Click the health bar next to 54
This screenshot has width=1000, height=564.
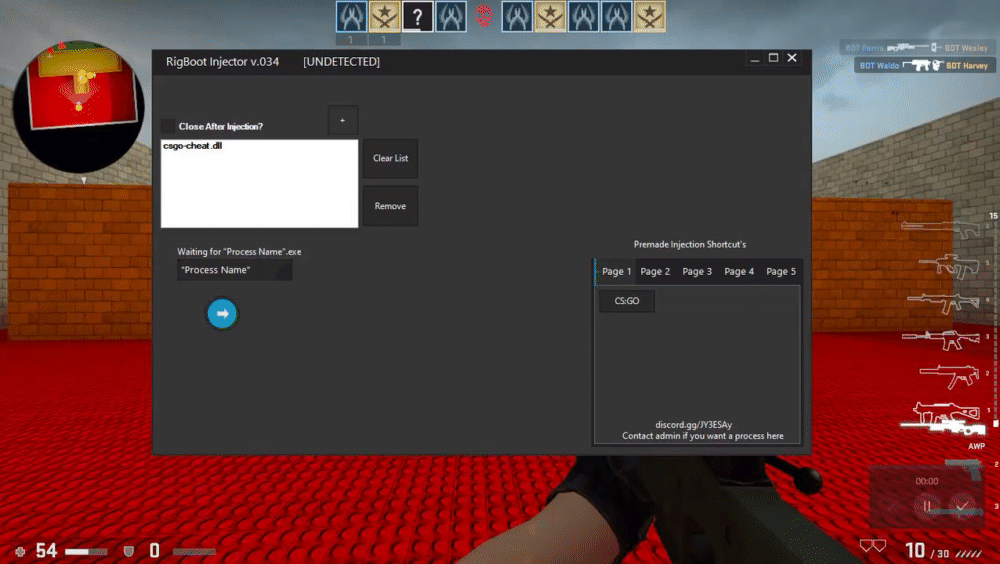[x=85, y=551]
